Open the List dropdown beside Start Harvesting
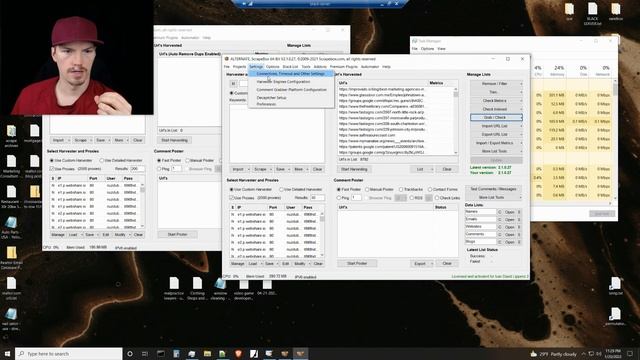Screen dimensions: 640x360 point(422,169)
